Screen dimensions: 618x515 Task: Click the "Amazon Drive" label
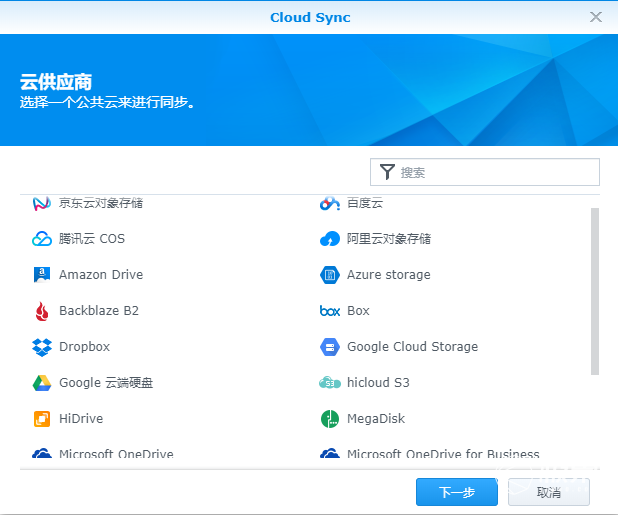tap(101, 275)
